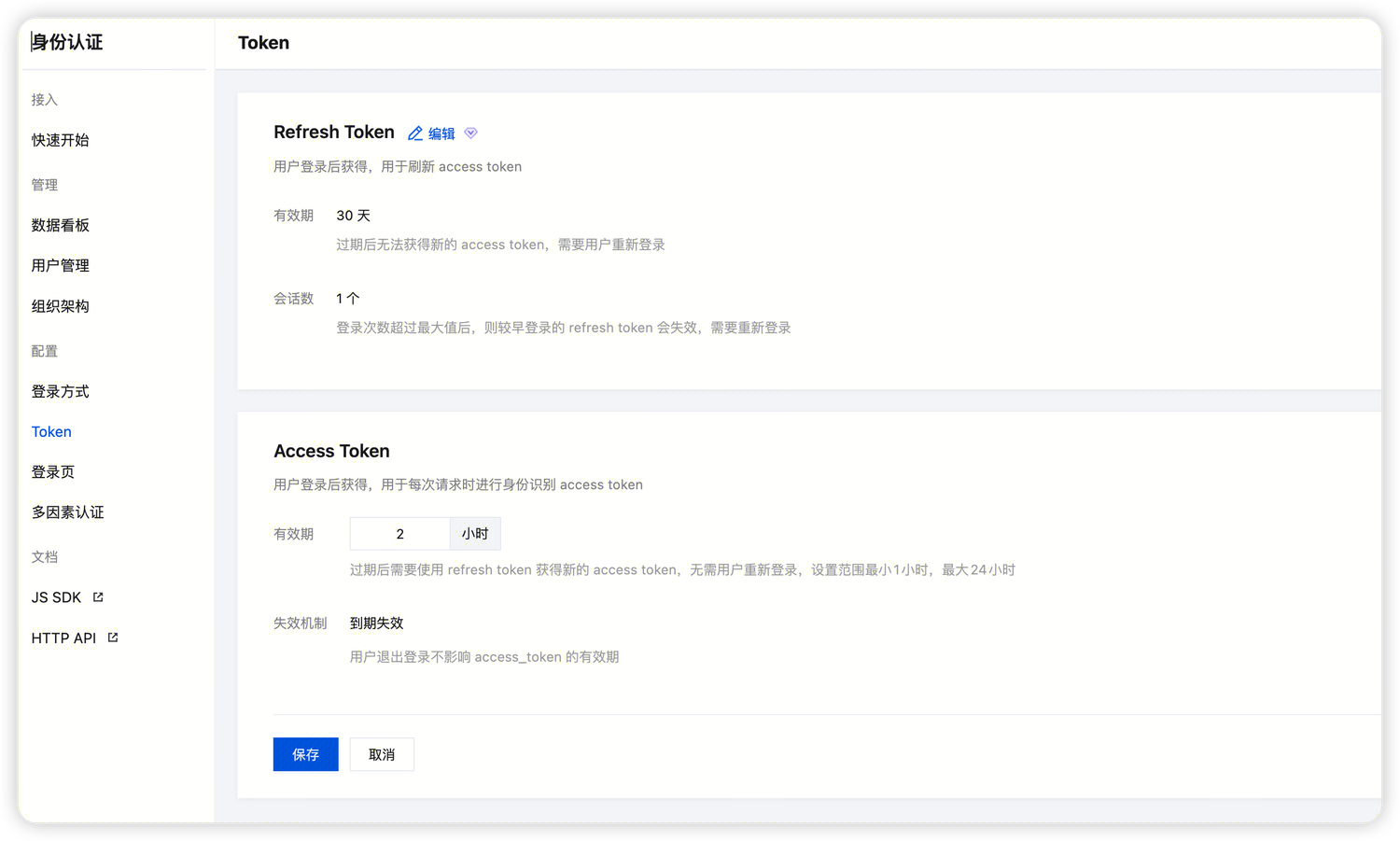Click the Access Token section heading
Viewport: 1400px width, 841px height.
point(331,451)
